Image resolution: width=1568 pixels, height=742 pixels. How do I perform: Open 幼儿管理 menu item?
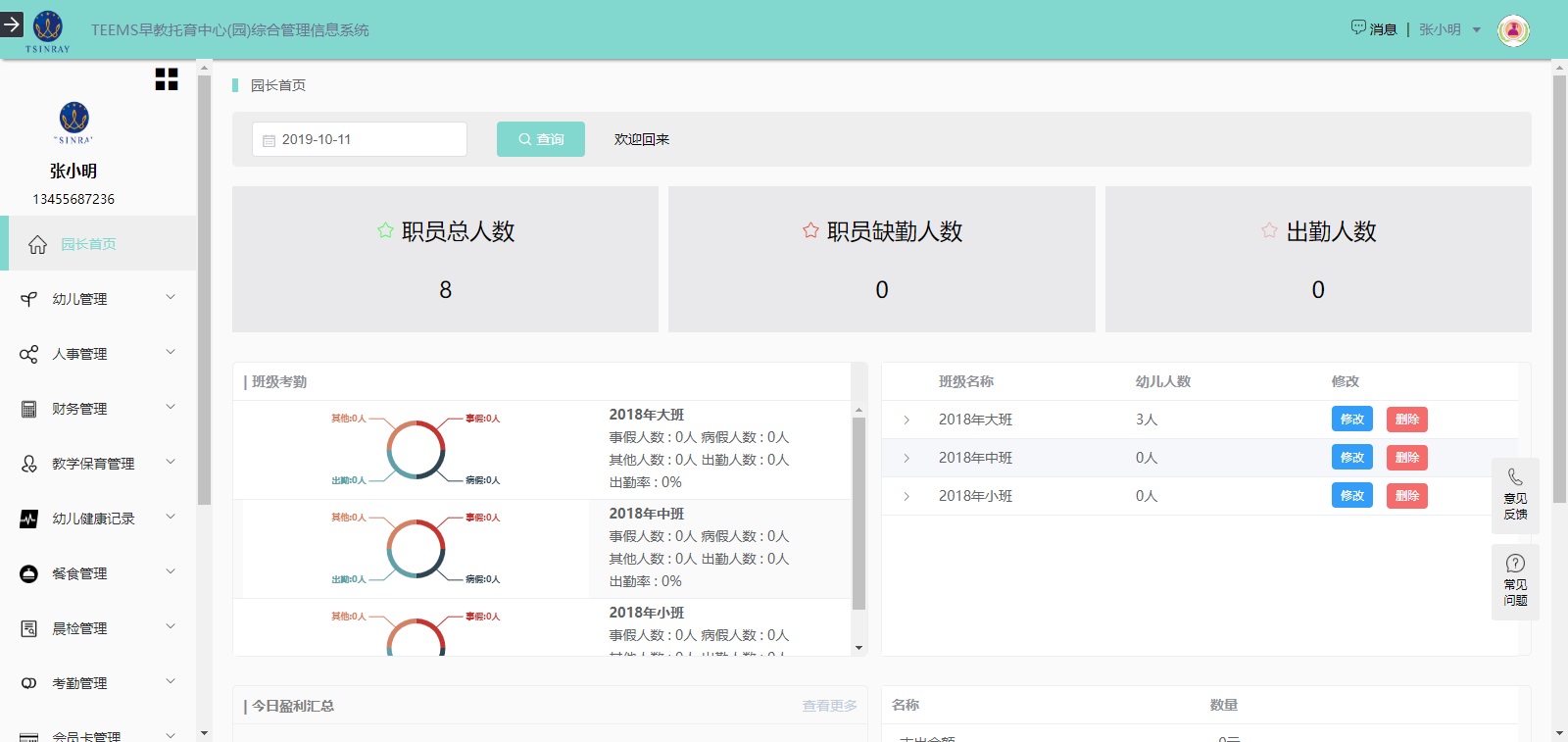point(98,299)
